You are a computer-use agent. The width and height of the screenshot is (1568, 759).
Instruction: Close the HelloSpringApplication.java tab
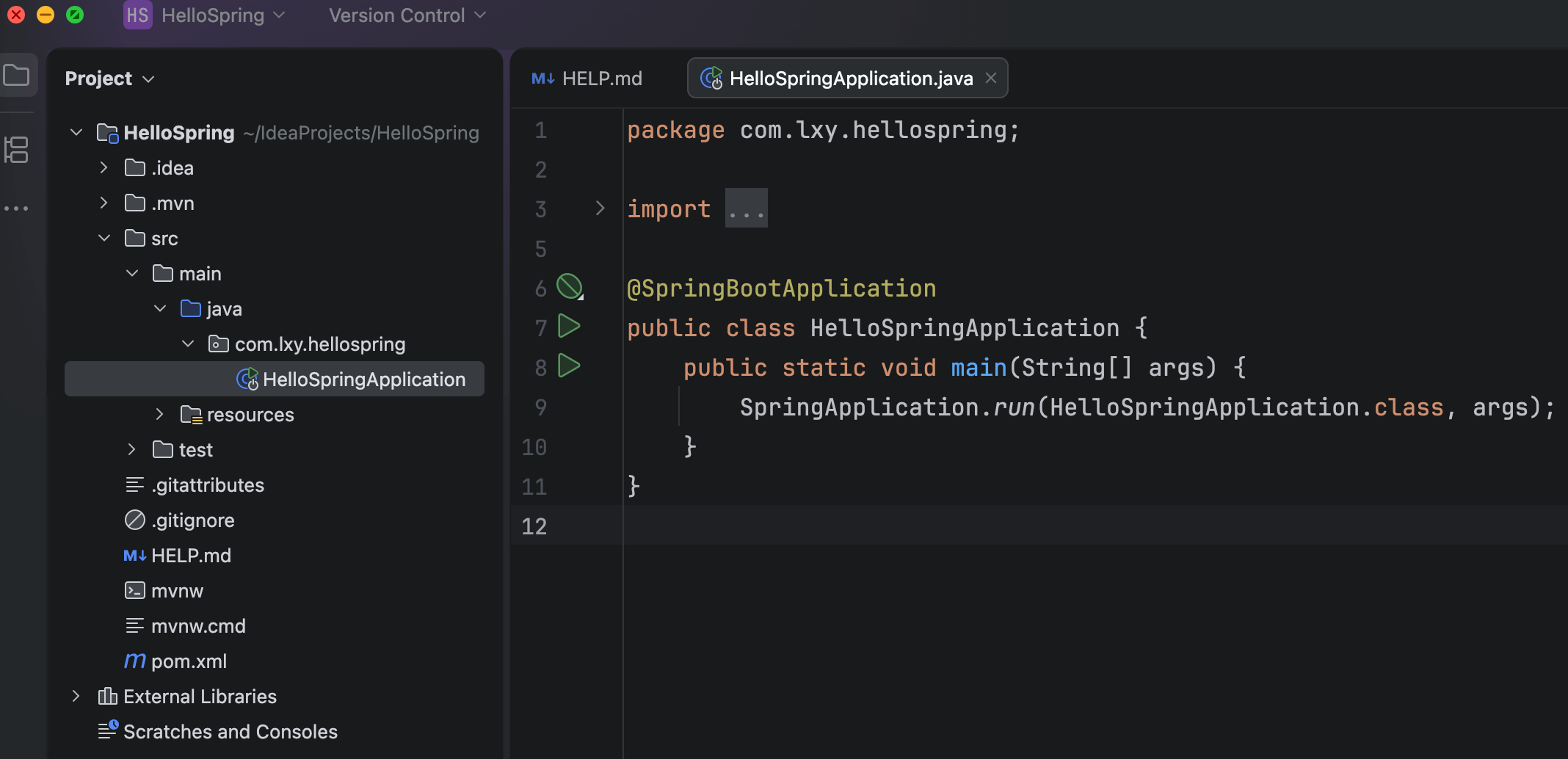coord(991,78)
